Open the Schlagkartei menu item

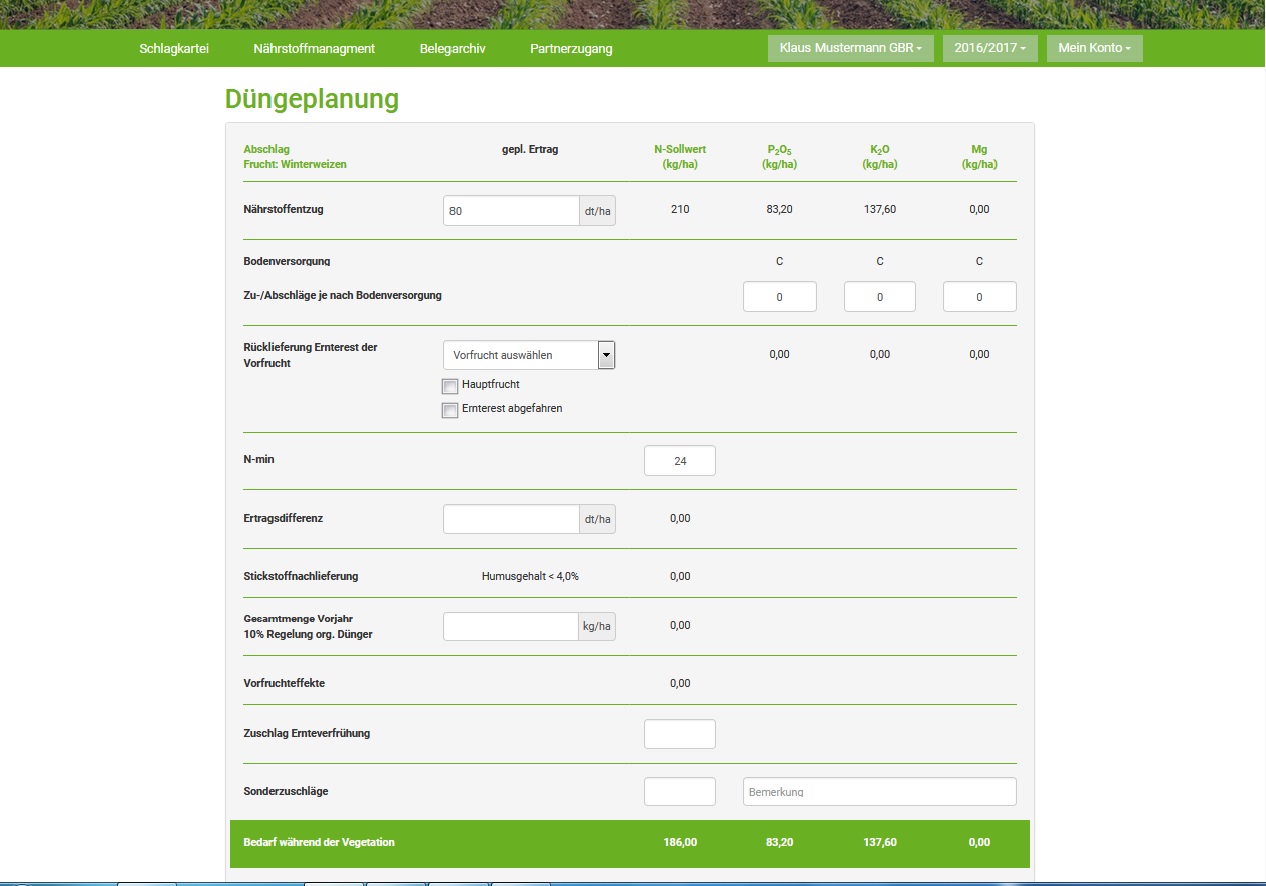(174, 48)
